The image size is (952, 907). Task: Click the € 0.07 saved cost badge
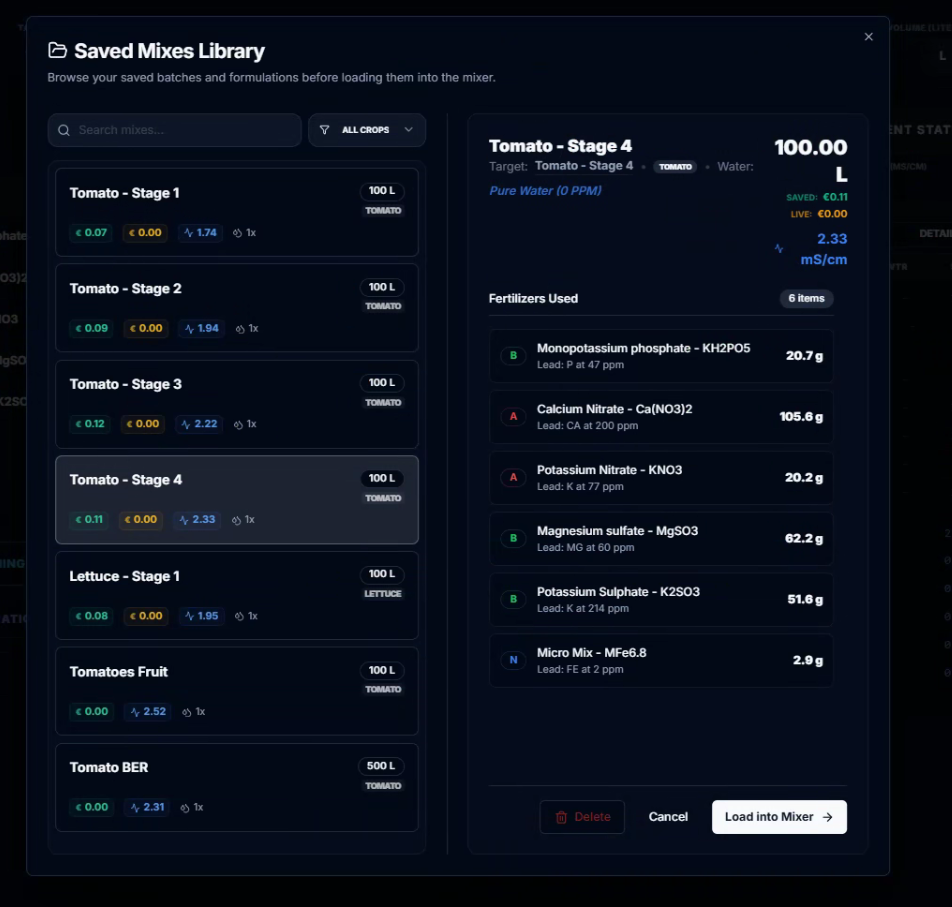90,233
